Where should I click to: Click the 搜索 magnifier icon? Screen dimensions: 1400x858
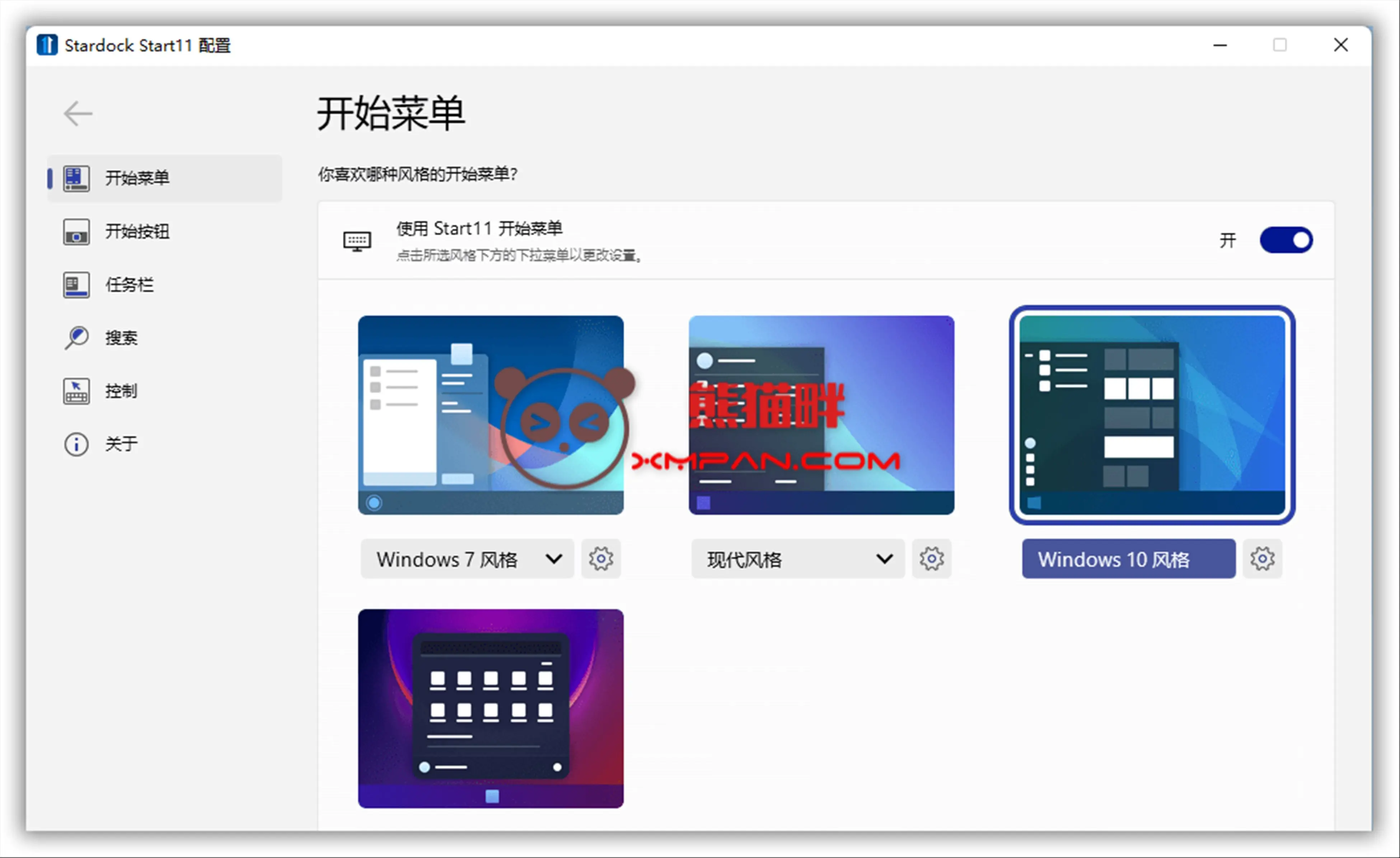point(76,338)
